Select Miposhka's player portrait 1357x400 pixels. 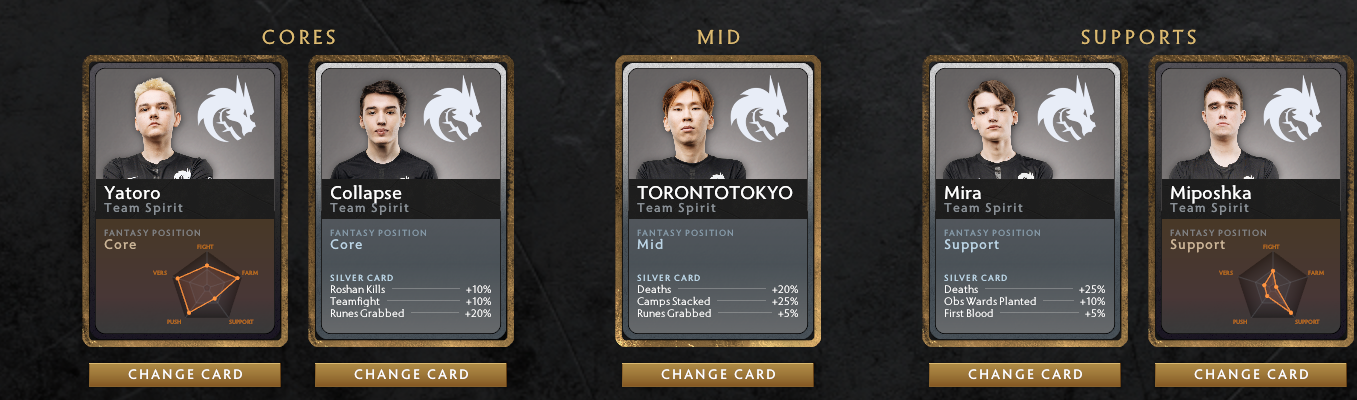click(1225, 128)
